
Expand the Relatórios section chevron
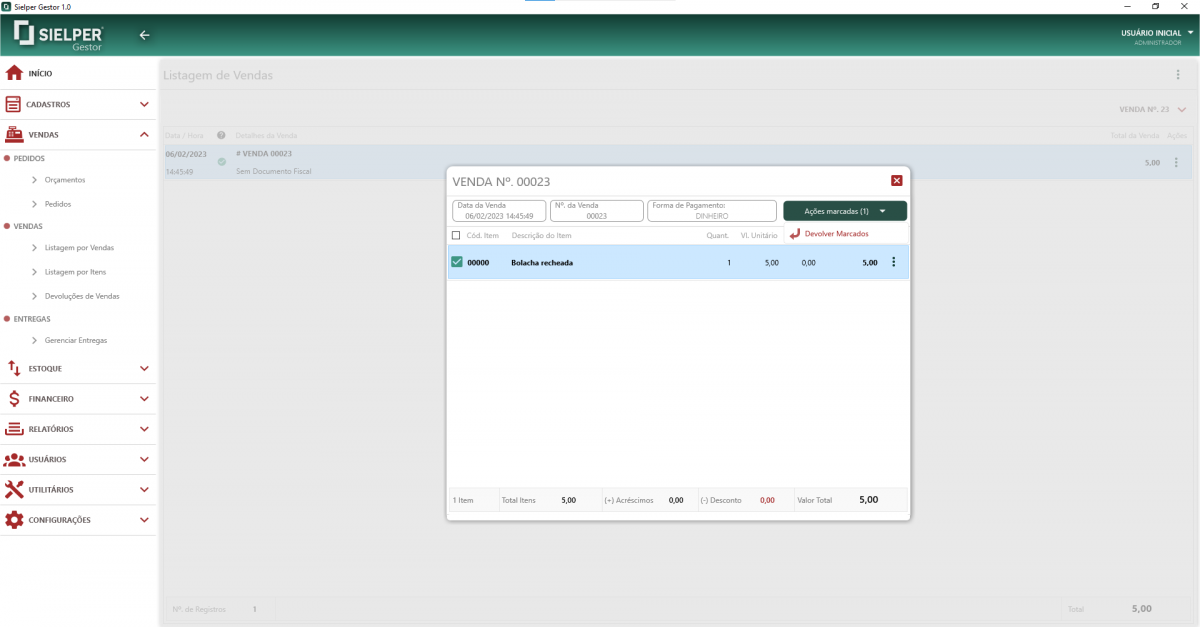pos(144,429)
